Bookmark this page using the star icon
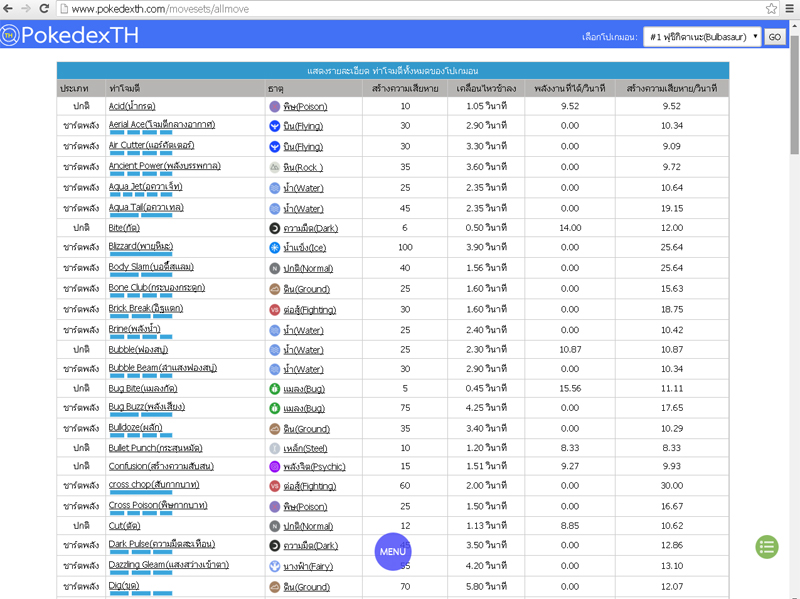The image size is (800, 599). pyautogui.click(x=771, y=8)
